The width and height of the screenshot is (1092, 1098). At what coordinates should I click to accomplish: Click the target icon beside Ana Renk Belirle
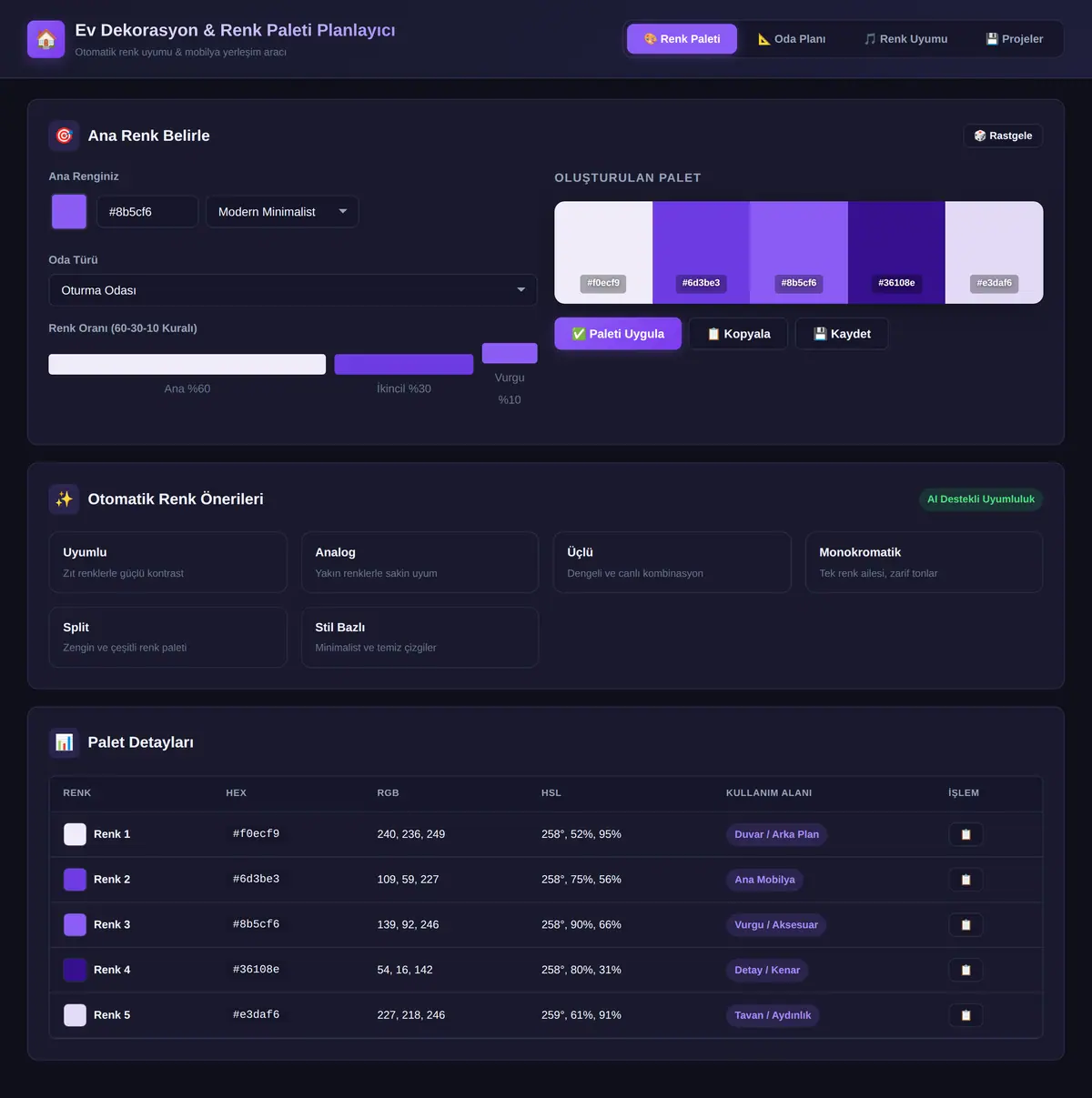point(64,136)
